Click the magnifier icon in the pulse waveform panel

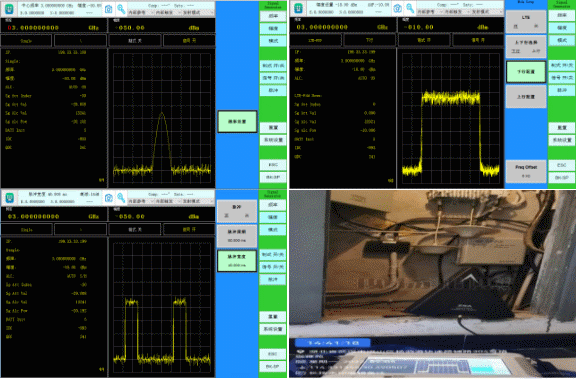[121, 198]
